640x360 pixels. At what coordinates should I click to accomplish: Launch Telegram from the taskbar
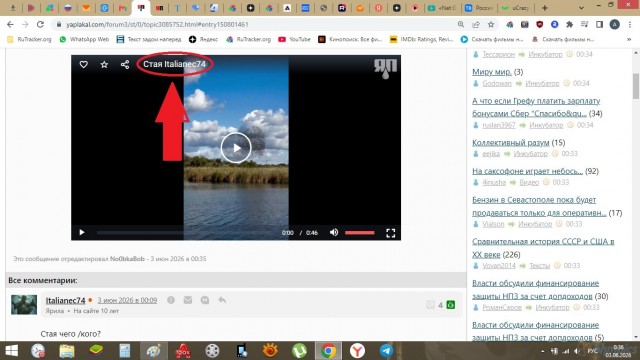click(x=387, y=350)
